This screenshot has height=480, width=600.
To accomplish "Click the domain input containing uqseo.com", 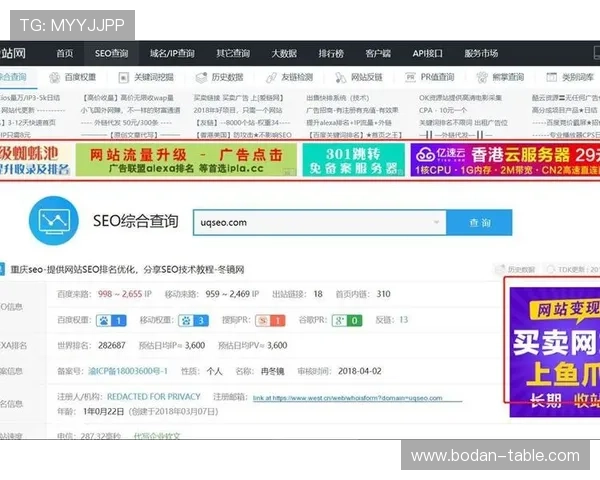I will (x=320, y=222).
